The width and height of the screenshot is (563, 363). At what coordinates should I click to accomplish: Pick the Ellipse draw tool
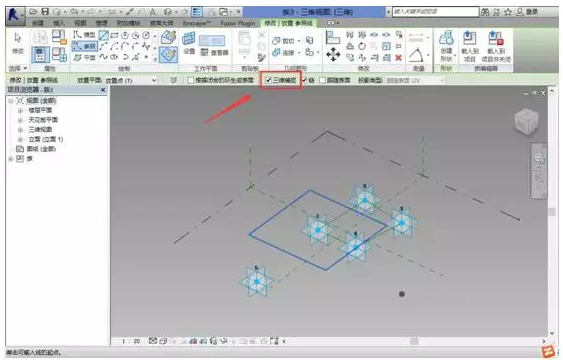tap(114, 57)
